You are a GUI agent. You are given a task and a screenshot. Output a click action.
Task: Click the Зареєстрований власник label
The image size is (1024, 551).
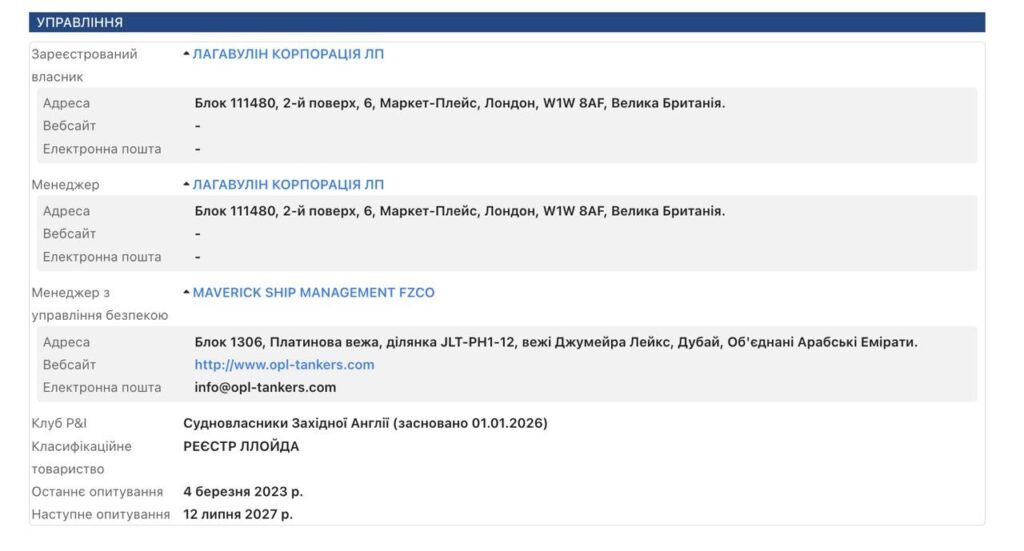[x=84, y=65]
